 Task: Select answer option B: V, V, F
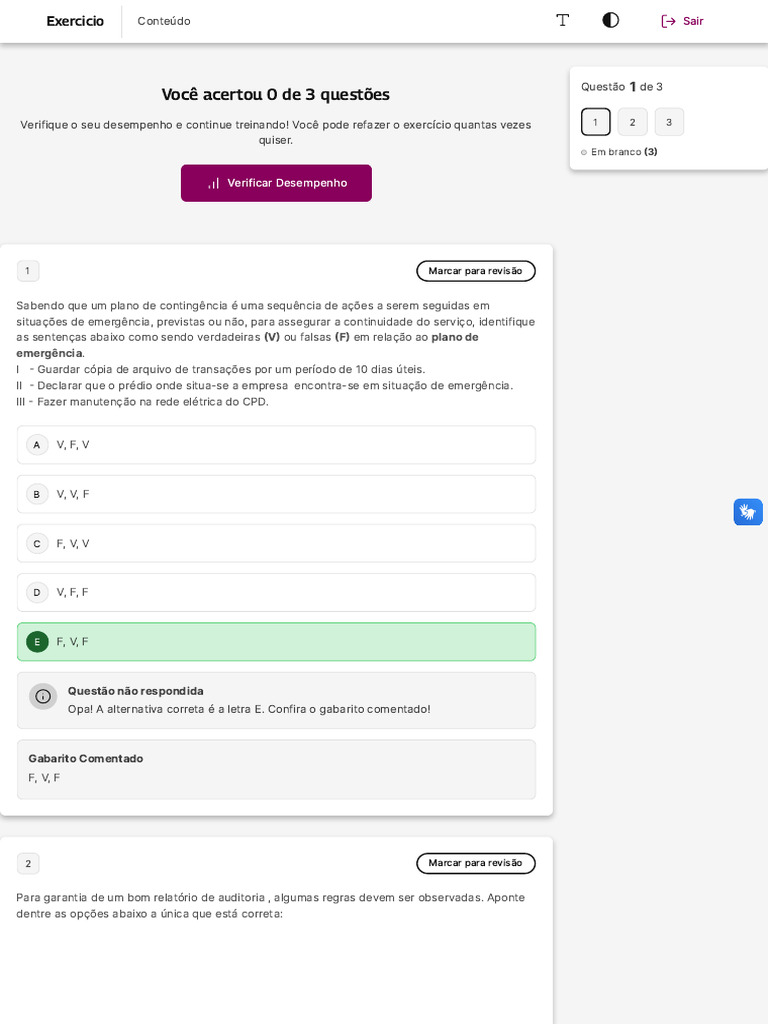pos(276,494)
